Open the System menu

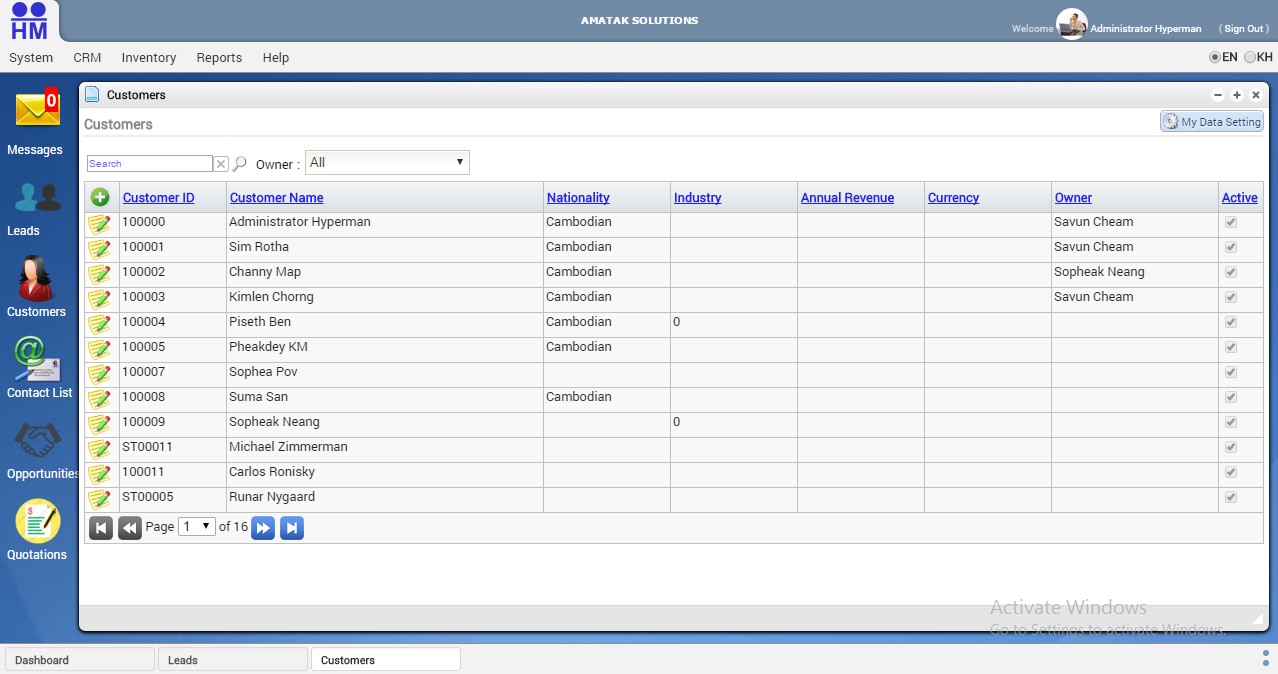(x=31, y=58)
